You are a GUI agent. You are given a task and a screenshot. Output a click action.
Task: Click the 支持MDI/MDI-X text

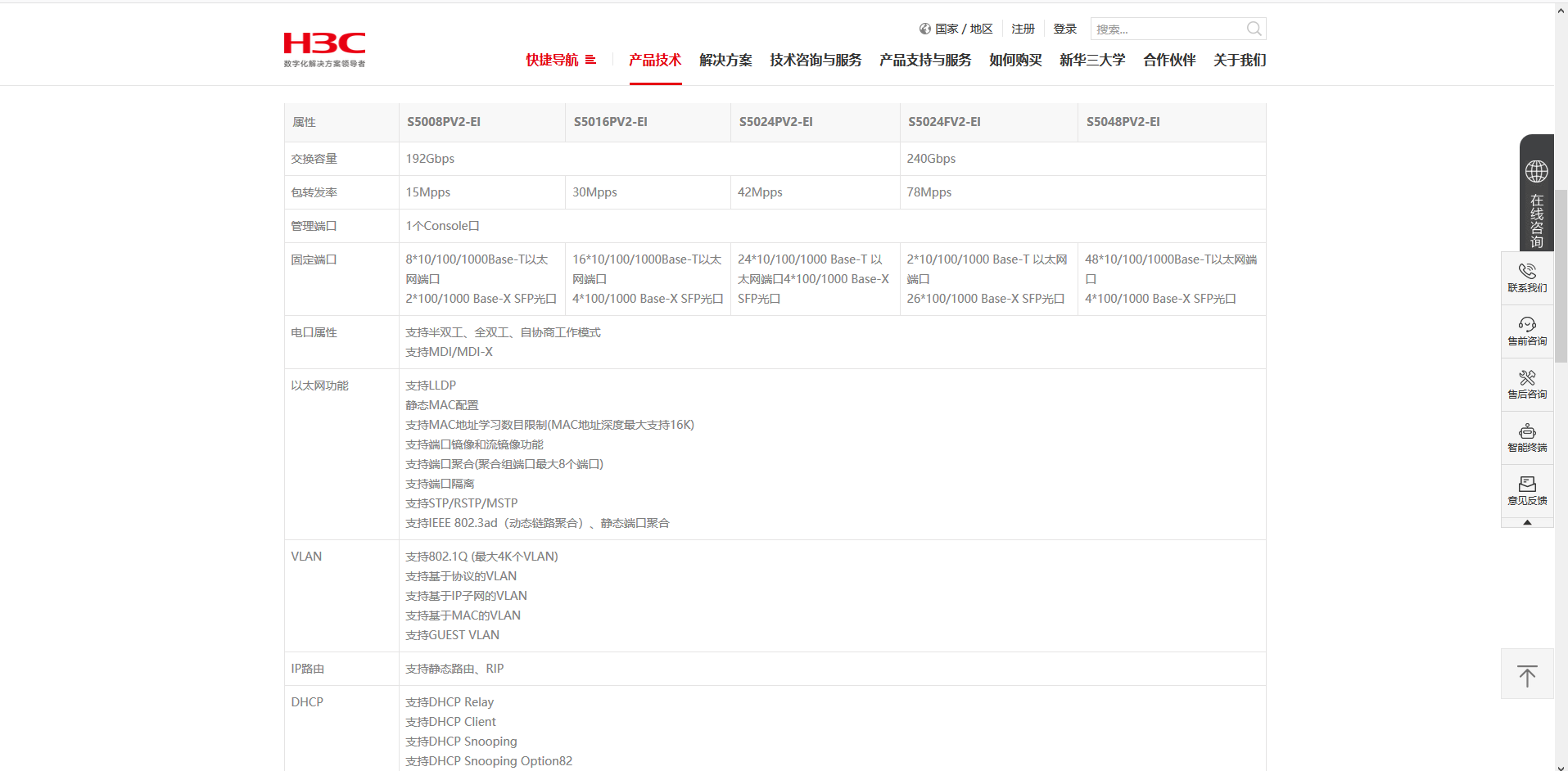(450, 352)
